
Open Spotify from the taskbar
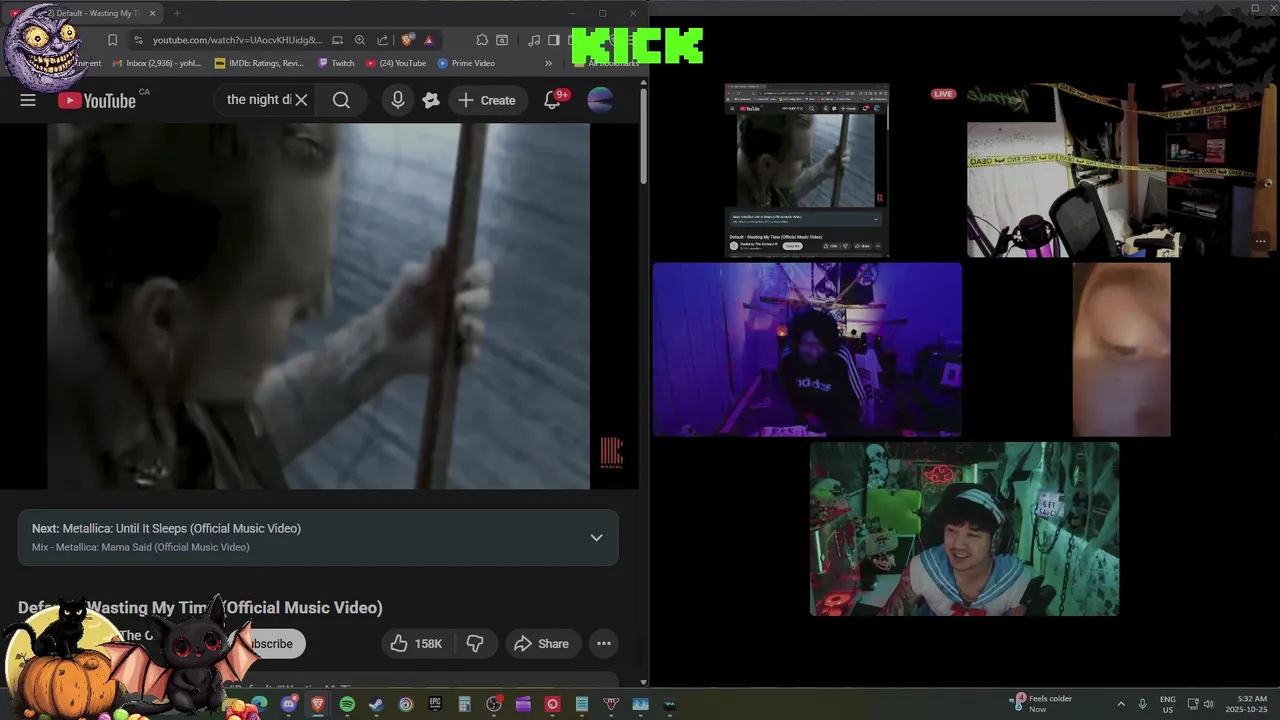(x=347, y=704)
